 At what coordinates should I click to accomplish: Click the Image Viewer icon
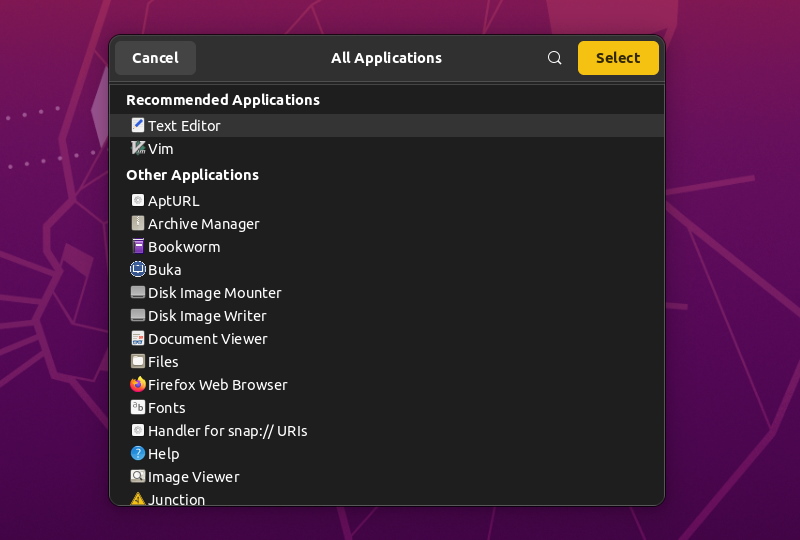click(x=138, y=476)
